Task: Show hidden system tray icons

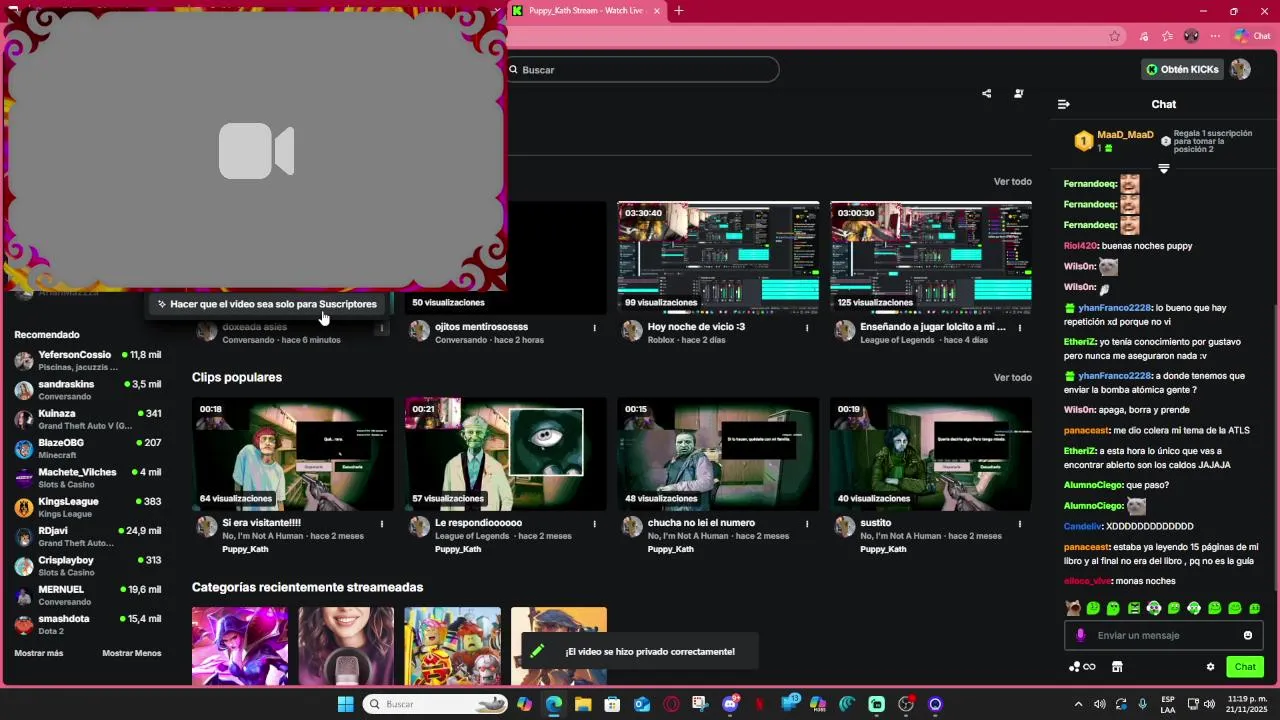Action: 1078,704
